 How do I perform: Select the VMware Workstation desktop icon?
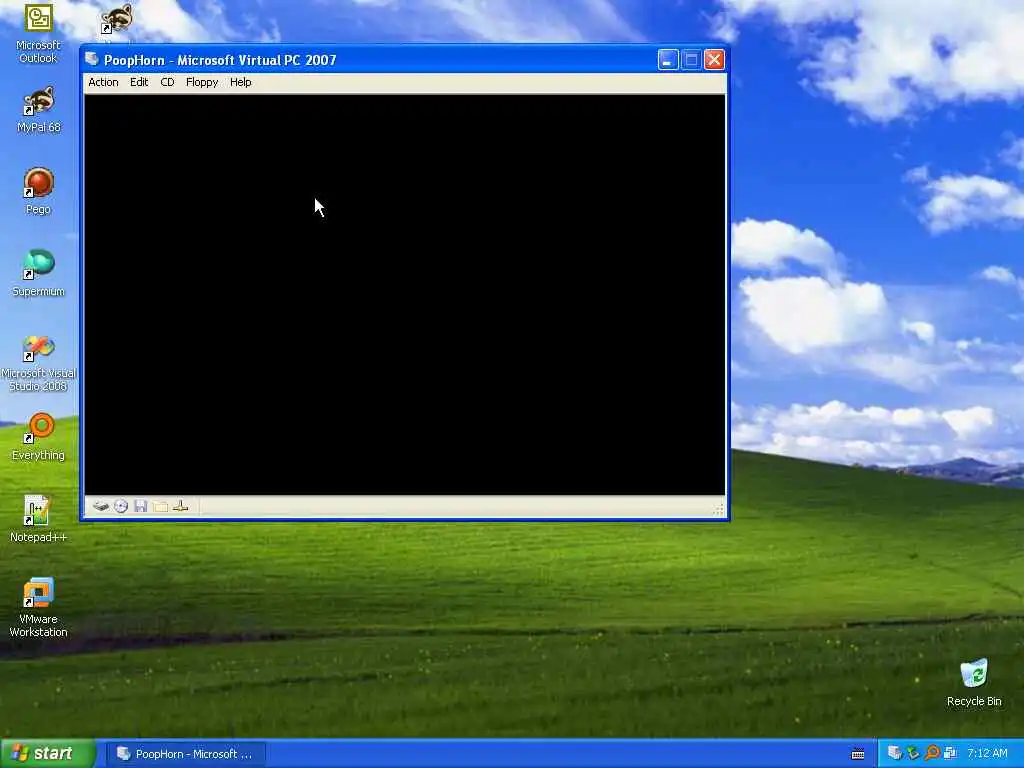pyautogui.click(x=38, y=608)
